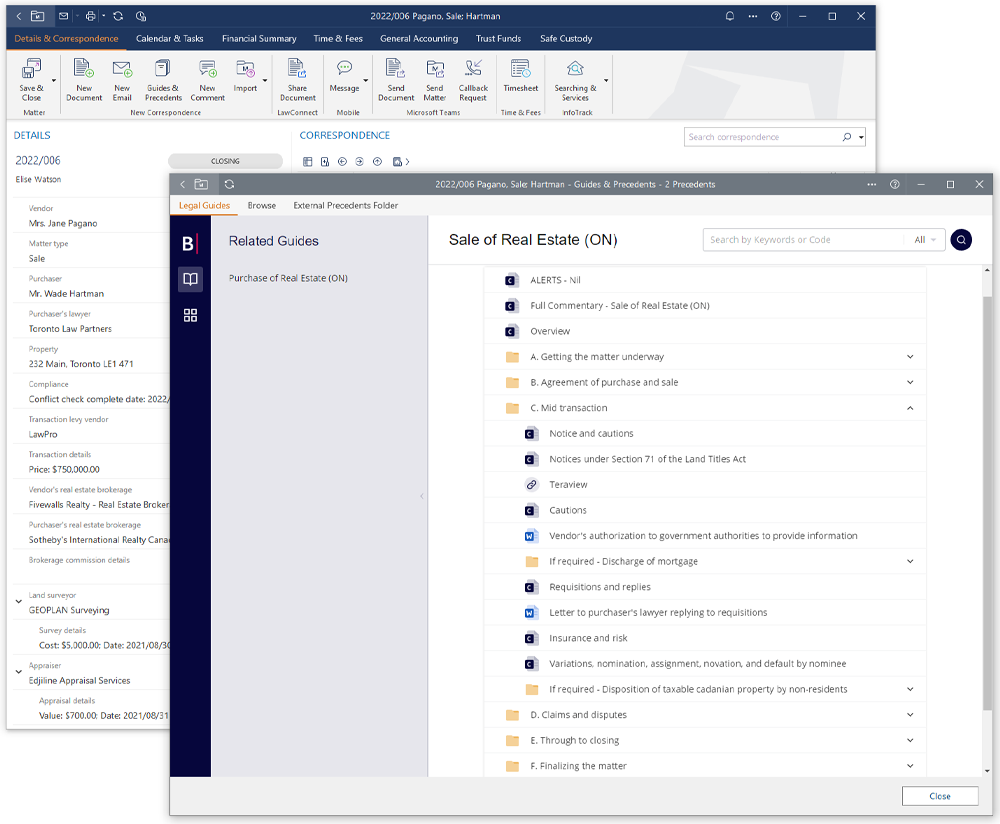Open External Precedents Folder tab
1000x824 pixels.
(346, 205)
